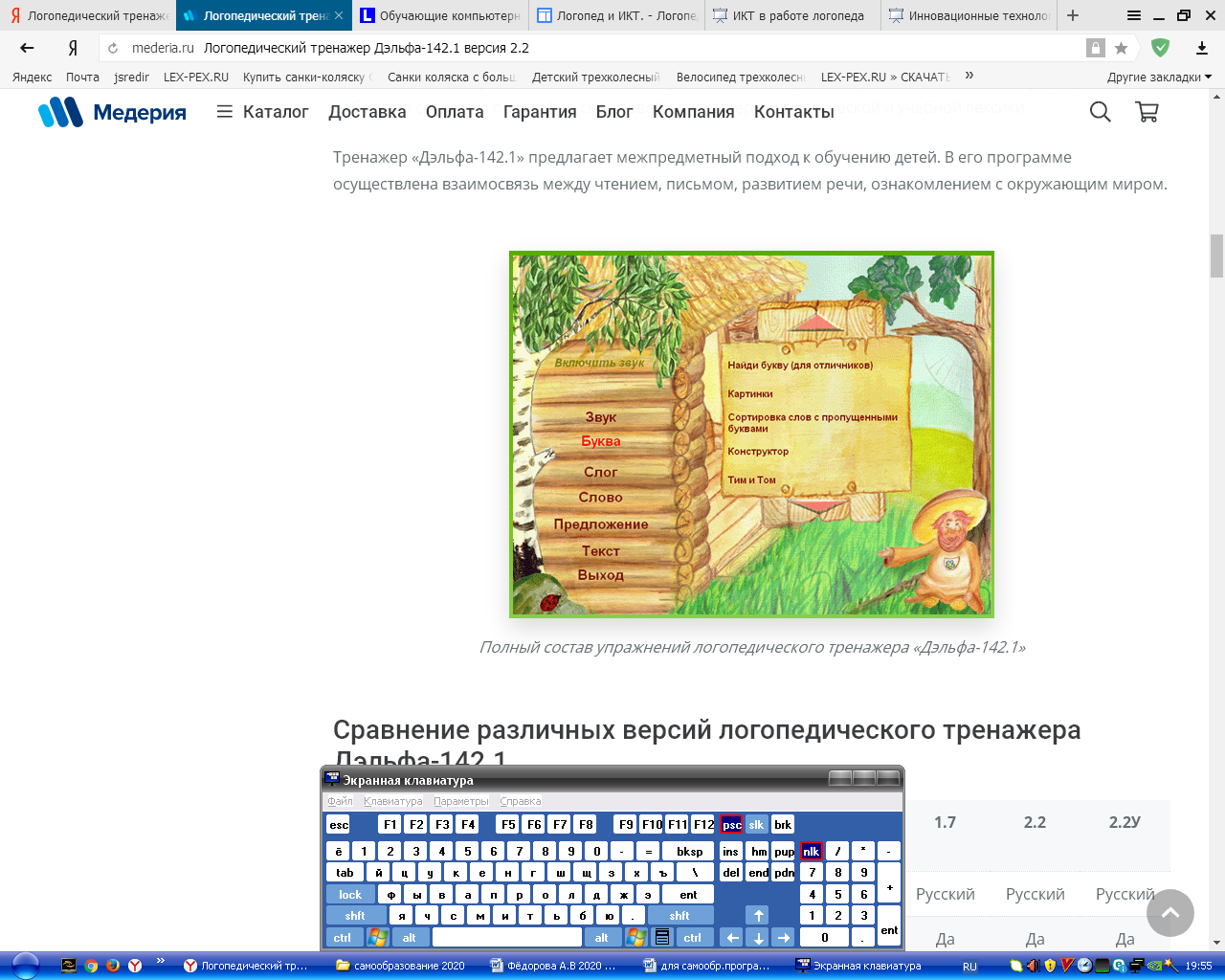Close the active Логопедический тренажер tab
Image resolution: width=1225 pixels, height=980 pixels.
click(x=339, y=15)
